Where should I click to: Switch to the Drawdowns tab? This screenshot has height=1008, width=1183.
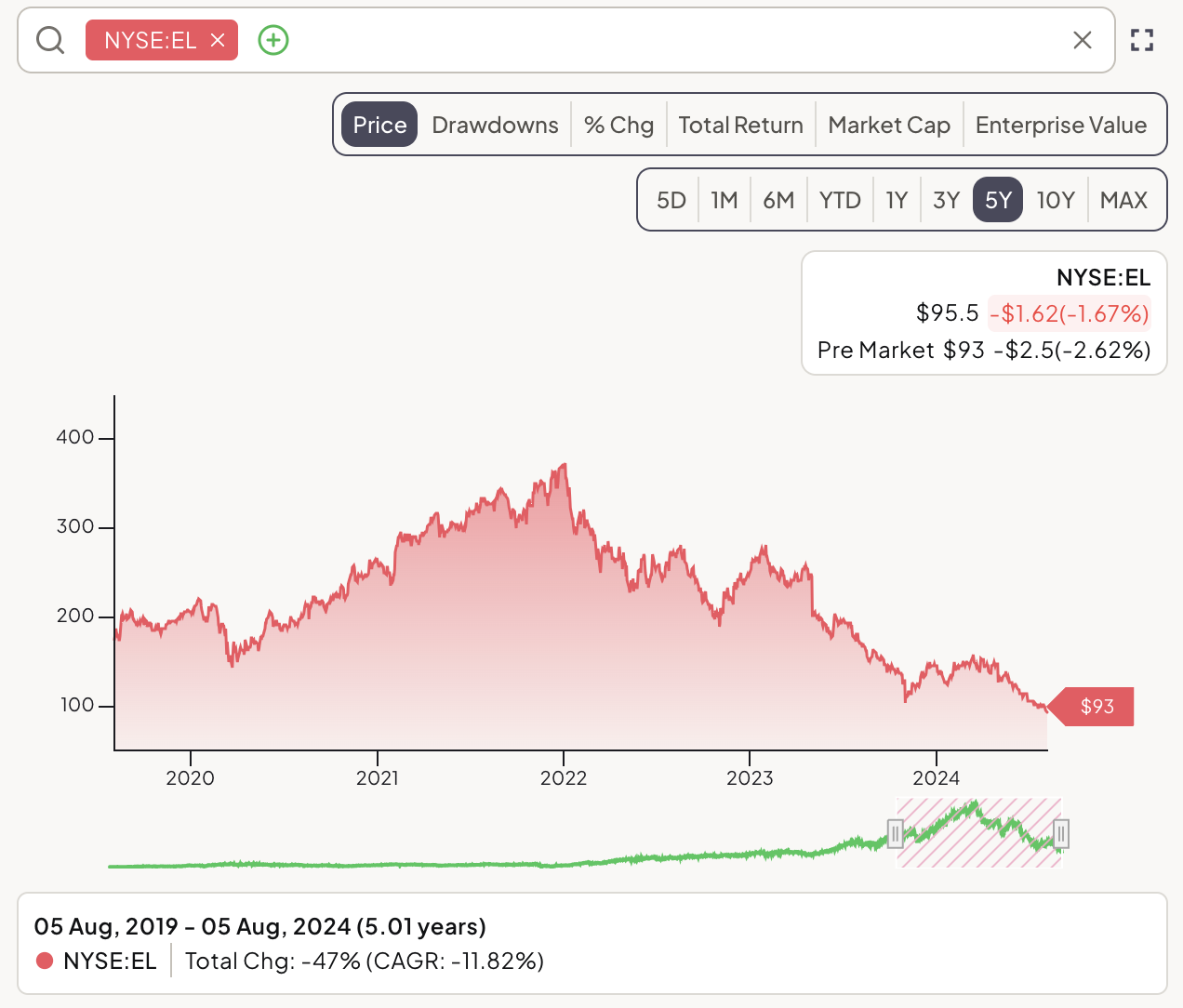pyautogui.click(x=495, y=125)
